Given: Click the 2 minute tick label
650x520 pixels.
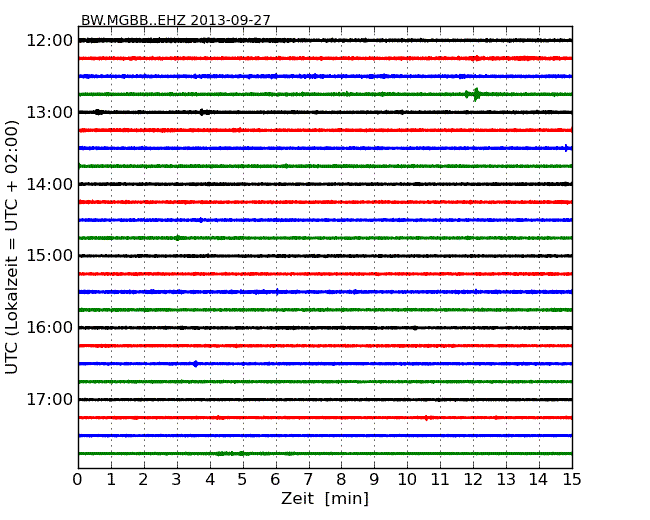Looking at the screenshot, I should click(144, 480).
